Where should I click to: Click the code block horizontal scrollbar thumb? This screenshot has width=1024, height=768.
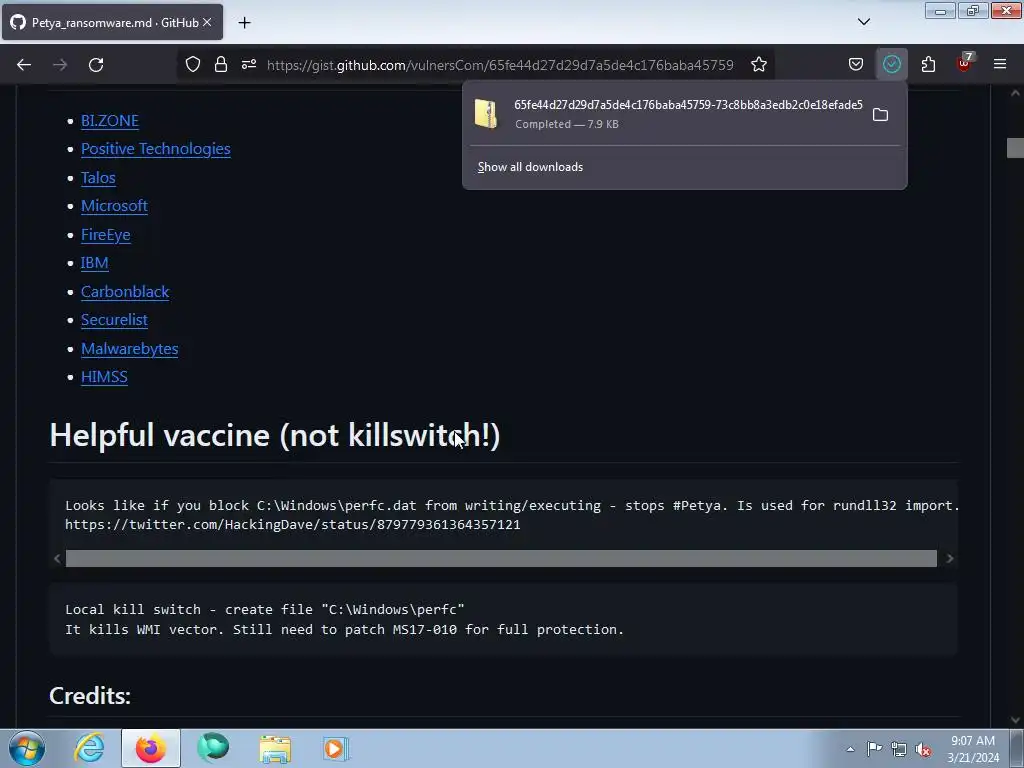(x=501, y=558)
